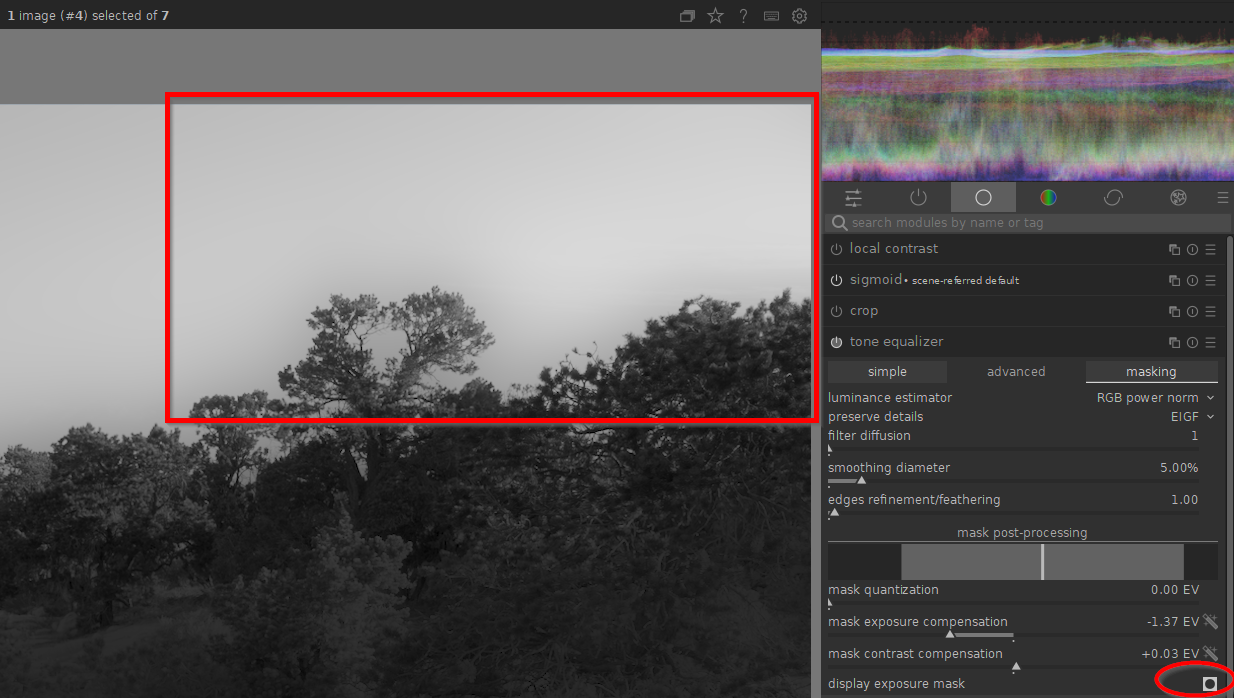
Task: Open sigmoid multiple instances icon
Action: (x=1175, y=280)
